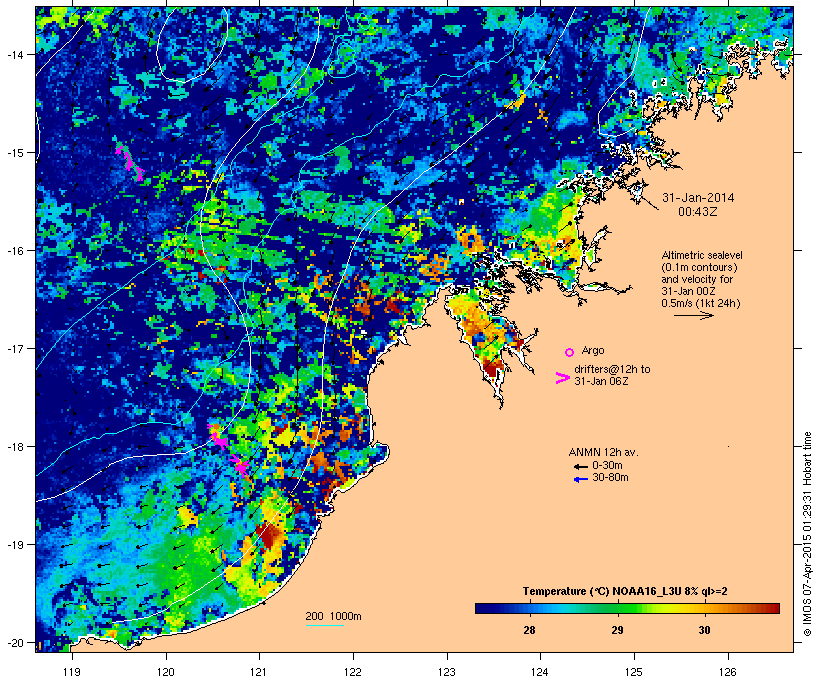Click the longitude axis label 122
This screenshot has height=680, width=820.
pyautogui.click(x=353, y=672)
